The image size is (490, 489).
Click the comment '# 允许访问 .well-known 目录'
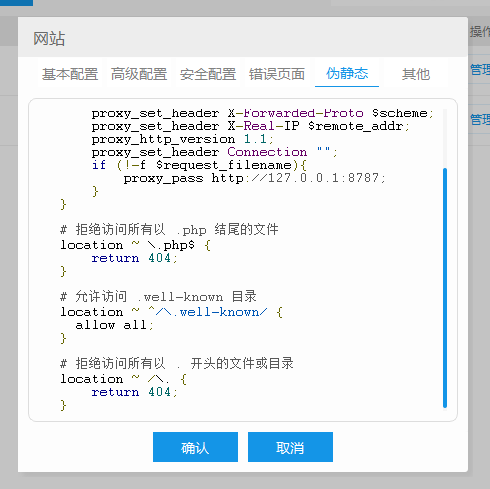tap(158, 296)
